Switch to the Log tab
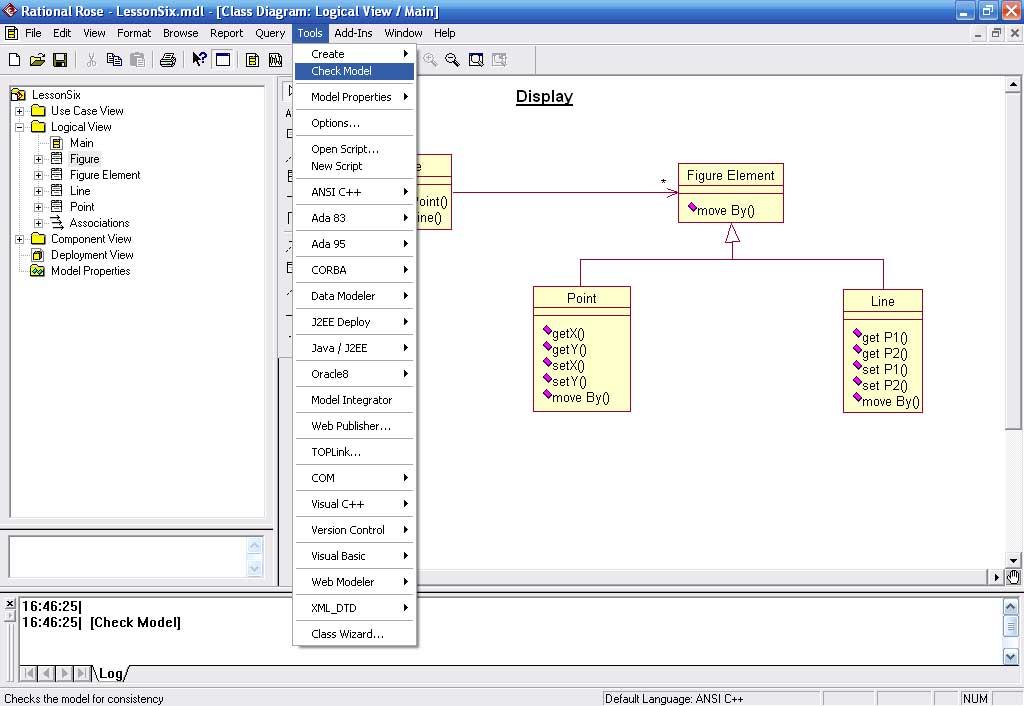 click(110, 673)
